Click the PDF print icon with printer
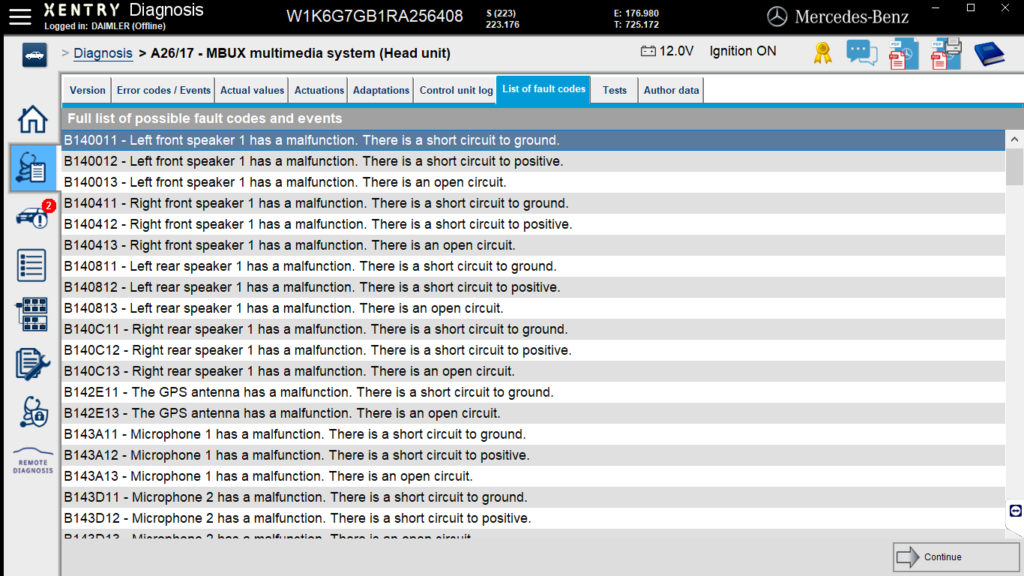 [945, 53]
